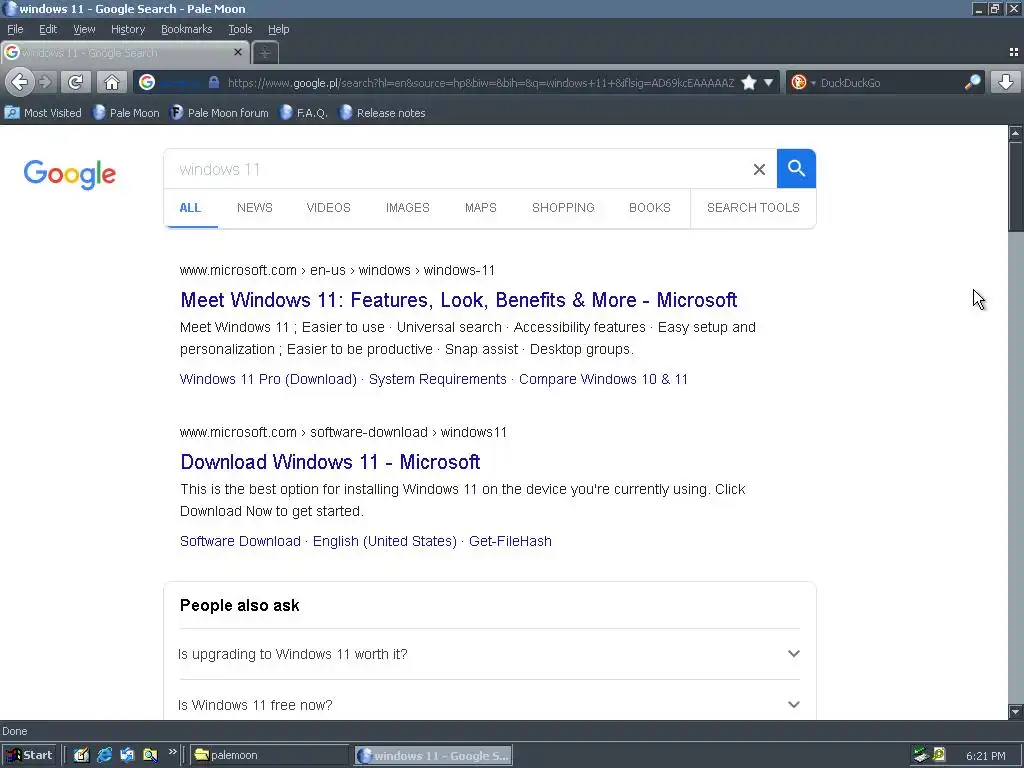
Task: Open the Software Download sublink
Action: (x=240, y=541)
